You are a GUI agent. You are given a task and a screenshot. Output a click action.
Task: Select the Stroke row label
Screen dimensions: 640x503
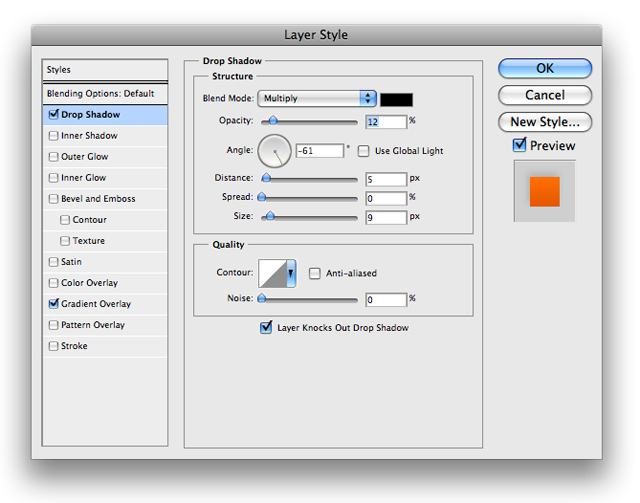pos(74,346)
